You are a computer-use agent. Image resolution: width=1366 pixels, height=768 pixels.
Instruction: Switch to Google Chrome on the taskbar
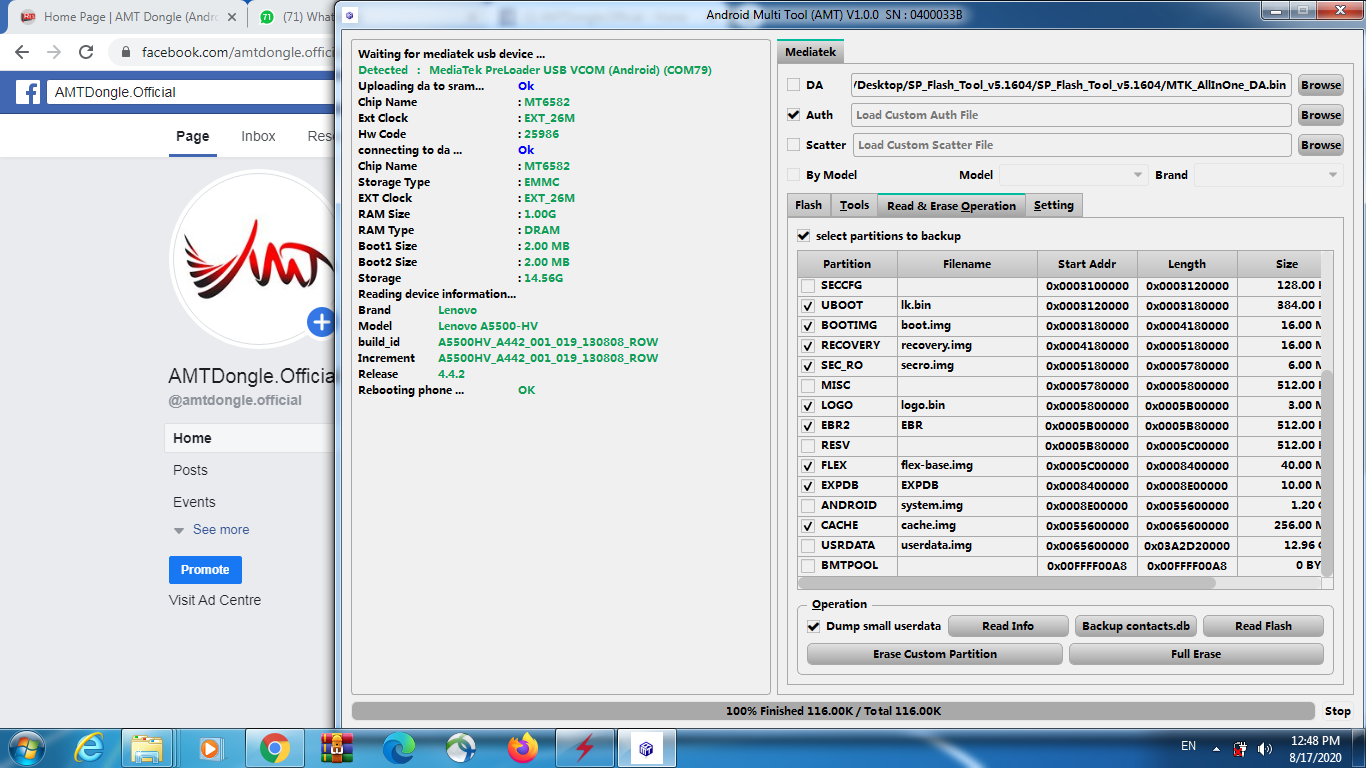274,747
